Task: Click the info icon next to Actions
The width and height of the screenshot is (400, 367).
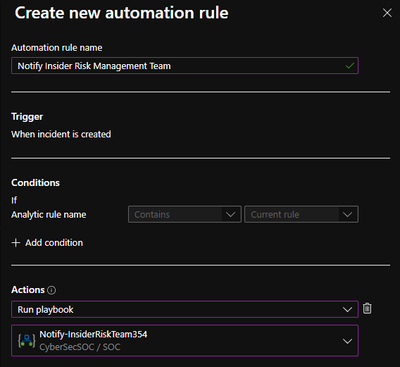Action: click(x=52, y=290)
